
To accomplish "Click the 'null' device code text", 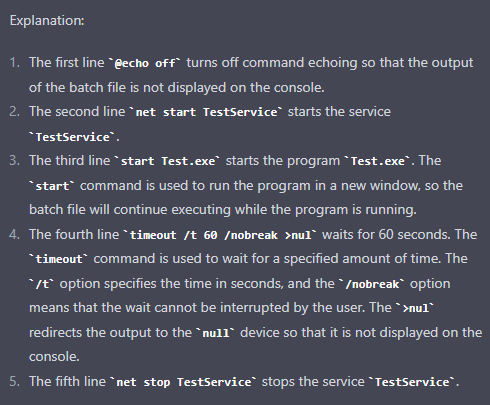I will click(216, 333).
